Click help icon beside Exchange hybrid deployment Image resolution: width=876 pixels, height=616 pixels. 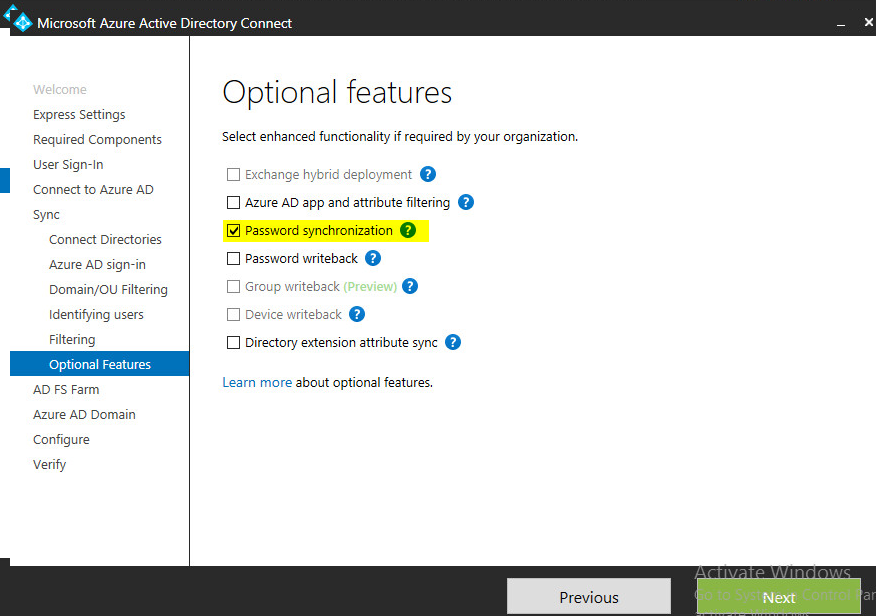428,174
